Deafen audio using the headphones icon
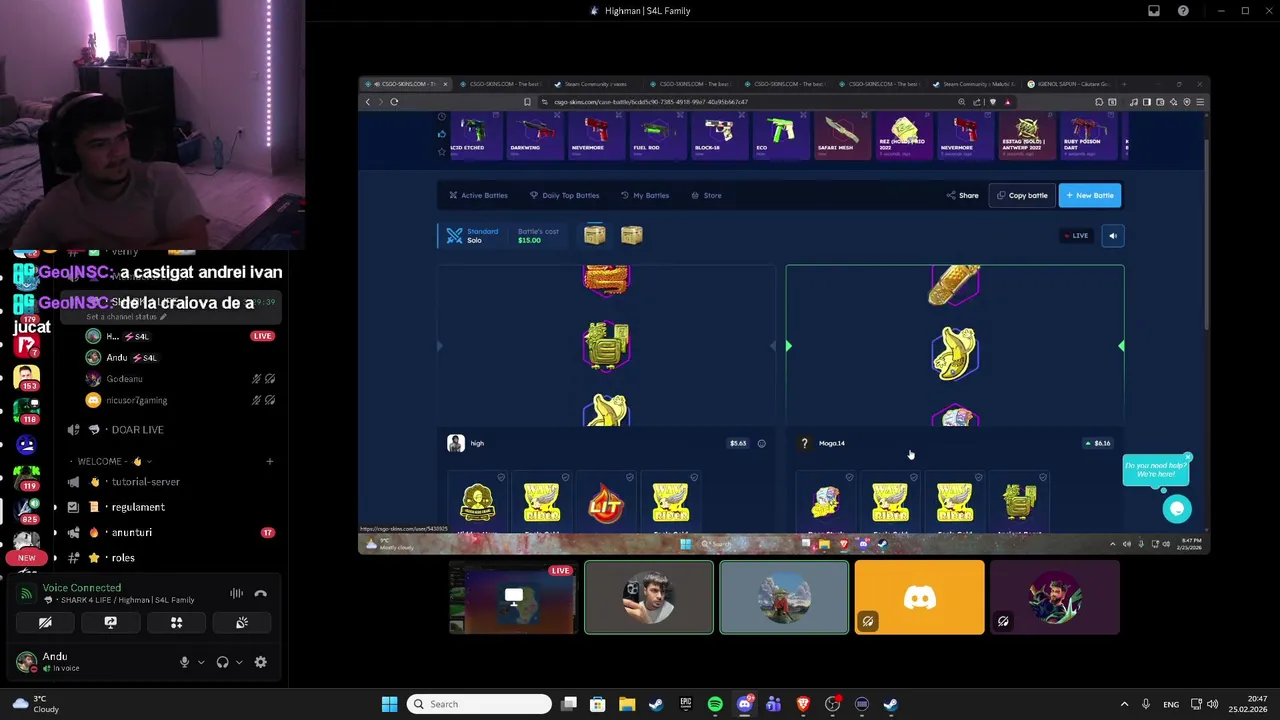Viewport: 1280px width, 720px height. pos(222,662)
